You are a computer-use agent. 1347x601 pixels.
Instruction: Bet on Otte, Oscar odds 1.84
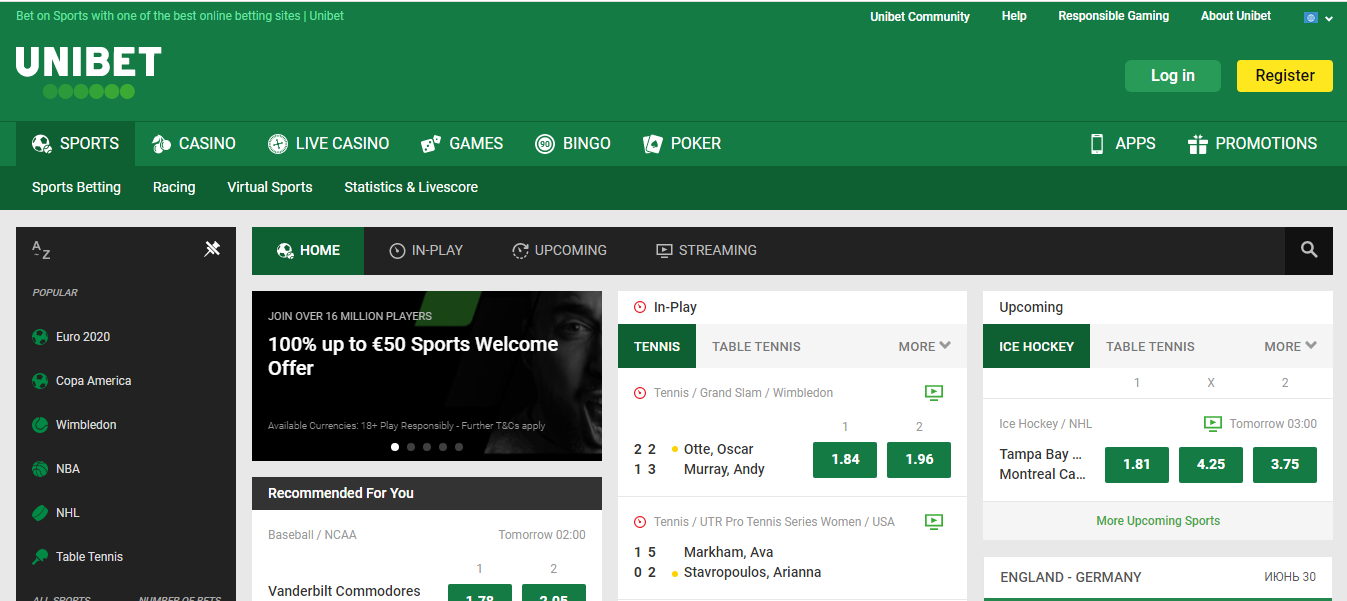pos(845,459)
